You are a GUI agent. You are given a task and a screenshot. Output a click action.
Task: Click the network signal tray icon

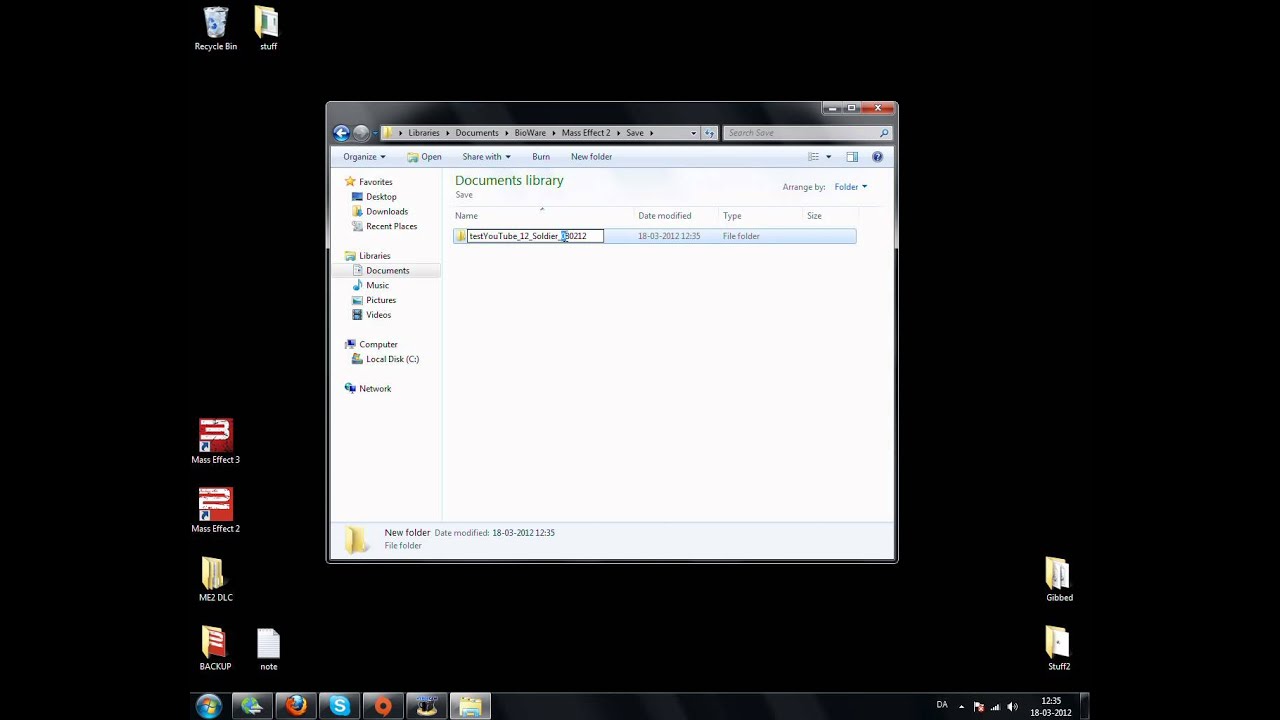tap(995, 707)
